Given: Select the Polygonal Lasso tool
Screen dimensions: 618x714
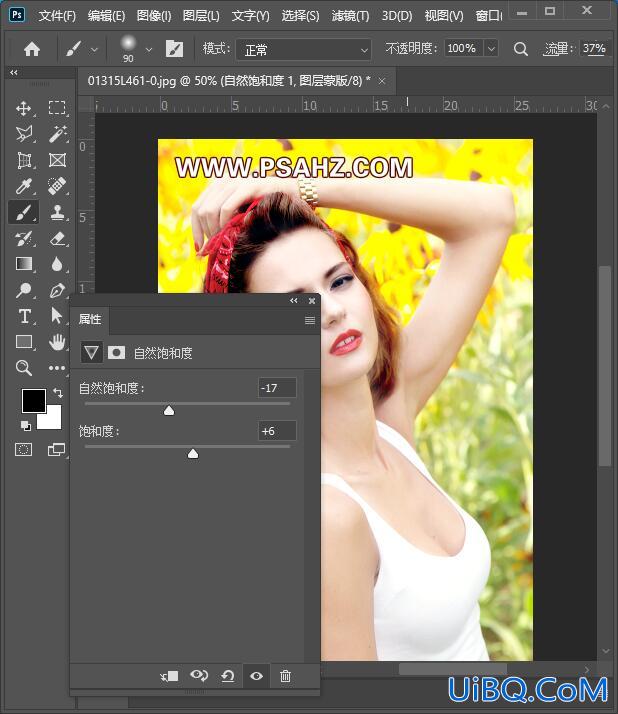Looking at the screenshot, I should pos(24,134).
